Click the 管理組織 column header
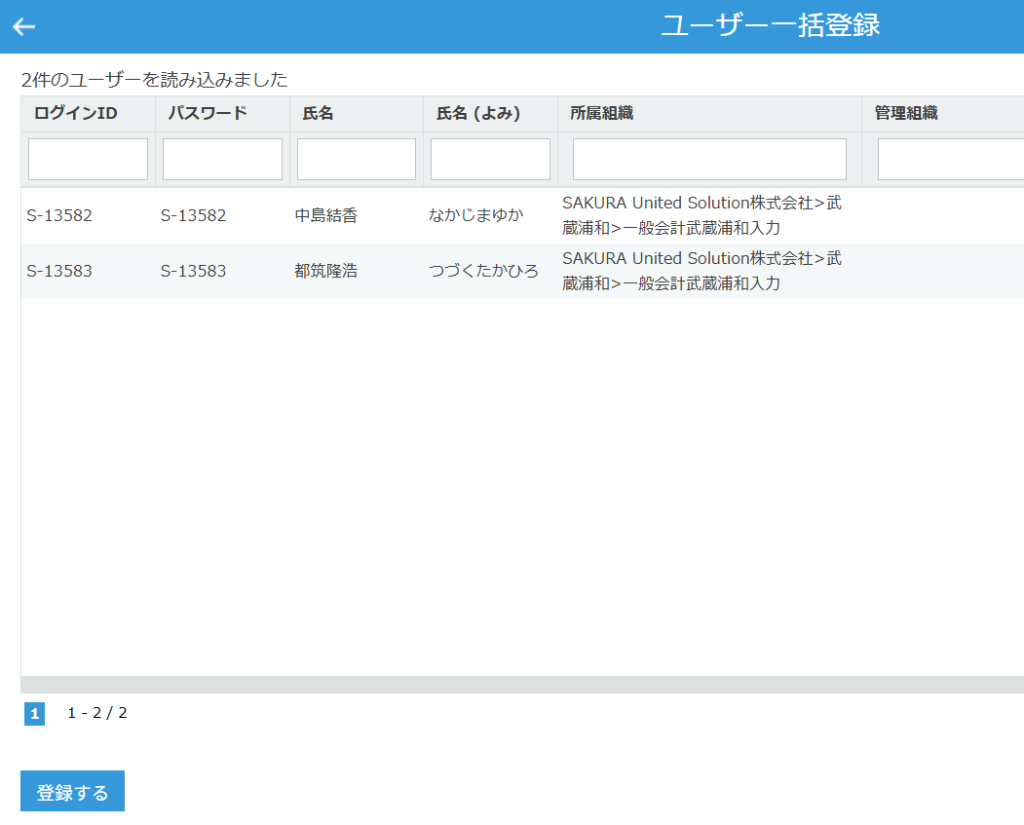 tap(906, 114)
